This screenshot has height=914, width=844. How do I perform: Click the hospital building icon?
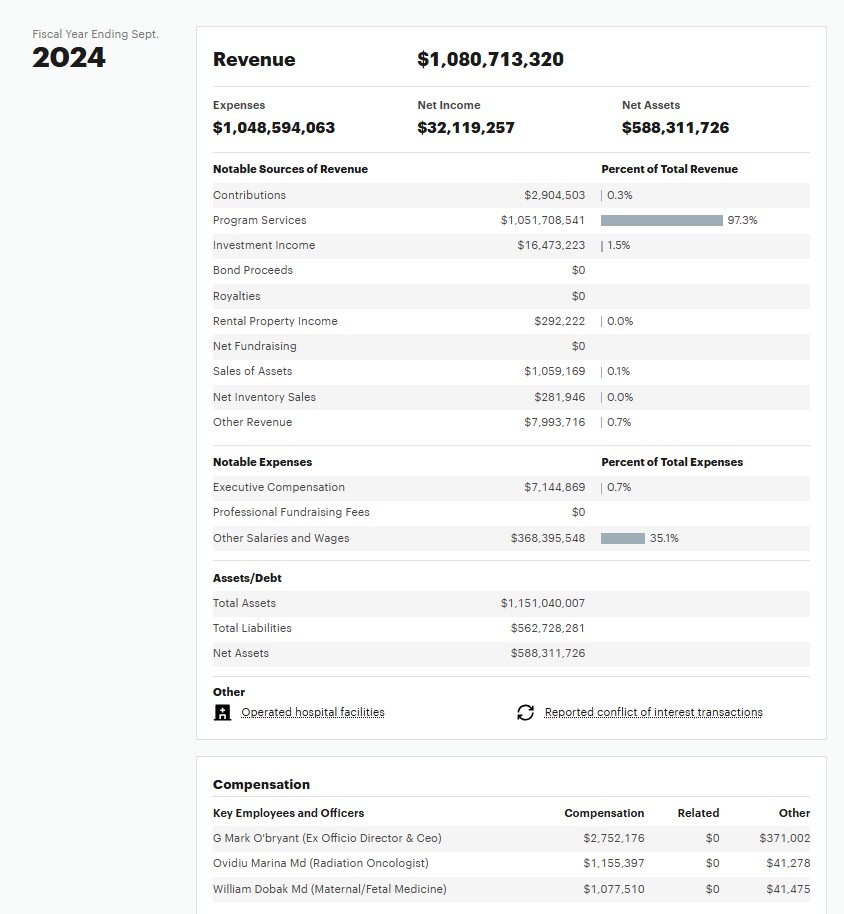click(223, 712)
